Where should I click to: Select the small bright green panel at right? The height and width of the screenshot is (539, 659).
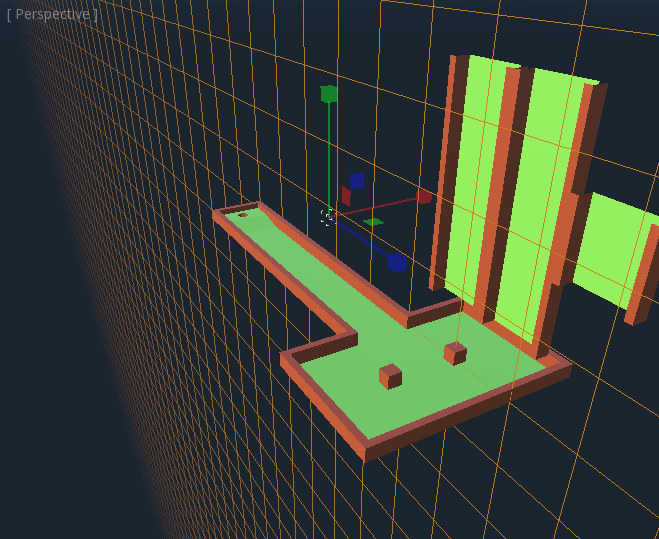coord(615,248)
